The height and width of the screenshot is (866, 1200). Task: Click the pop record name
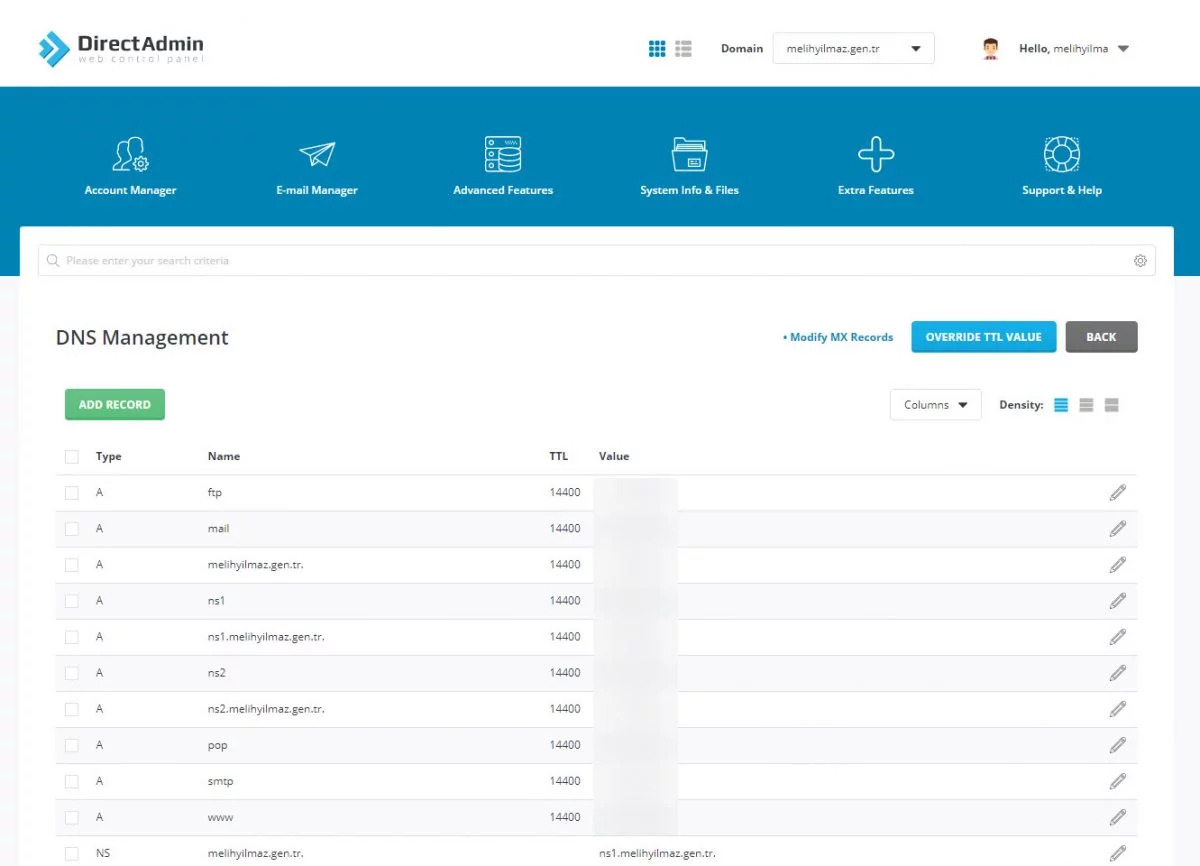218,745
